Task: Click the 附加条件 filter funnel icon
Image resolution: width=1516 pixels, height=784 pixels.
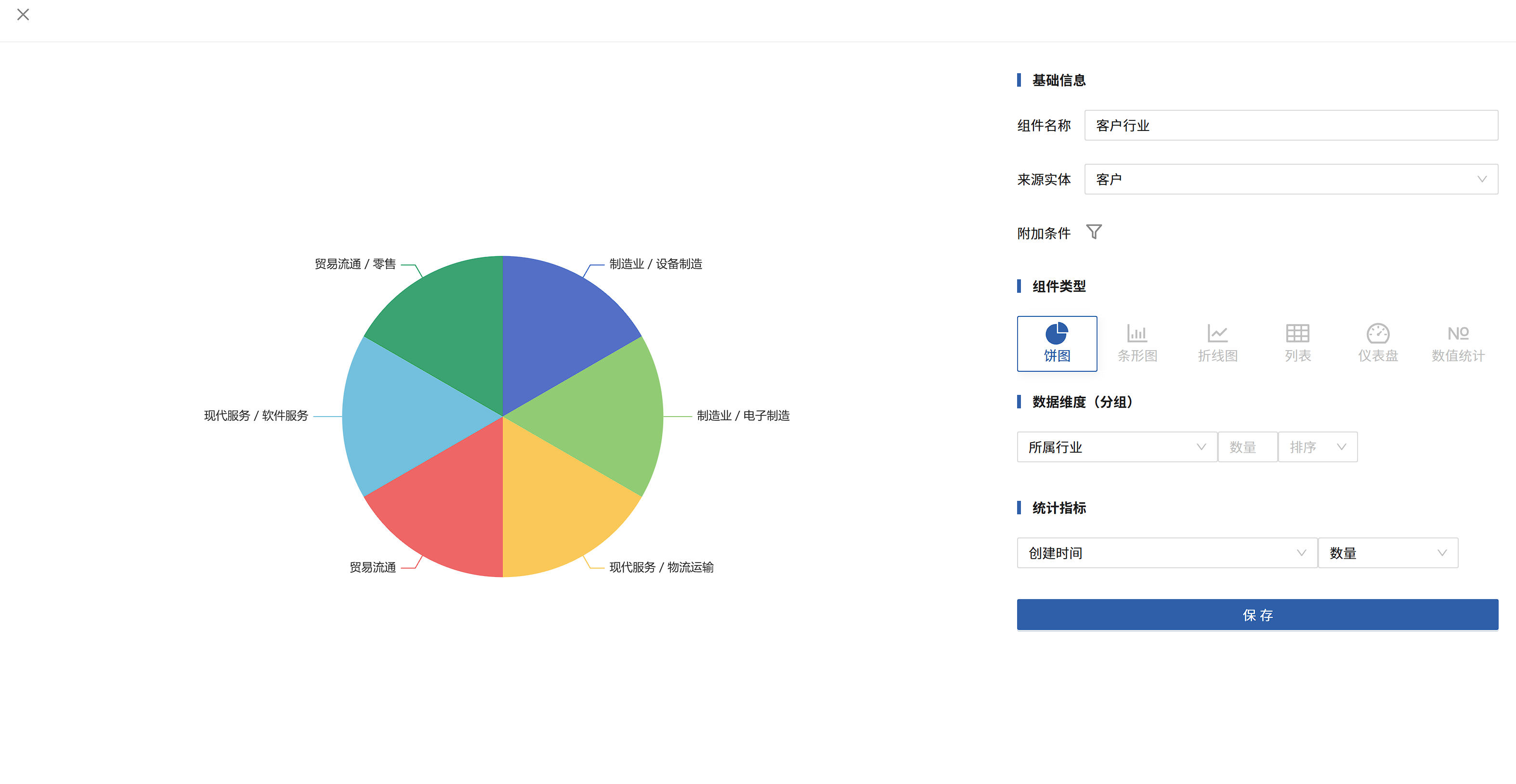Action: [x=1094, y=232]
